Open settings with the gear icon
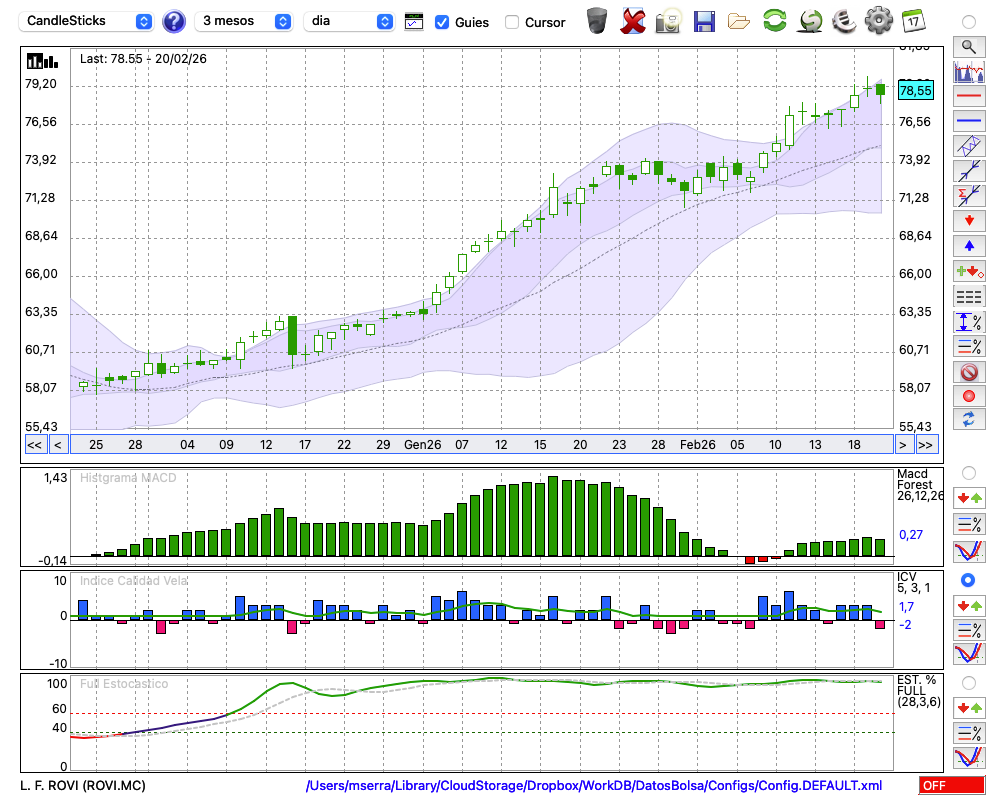The image size is (1000, 800). (878, 21)
